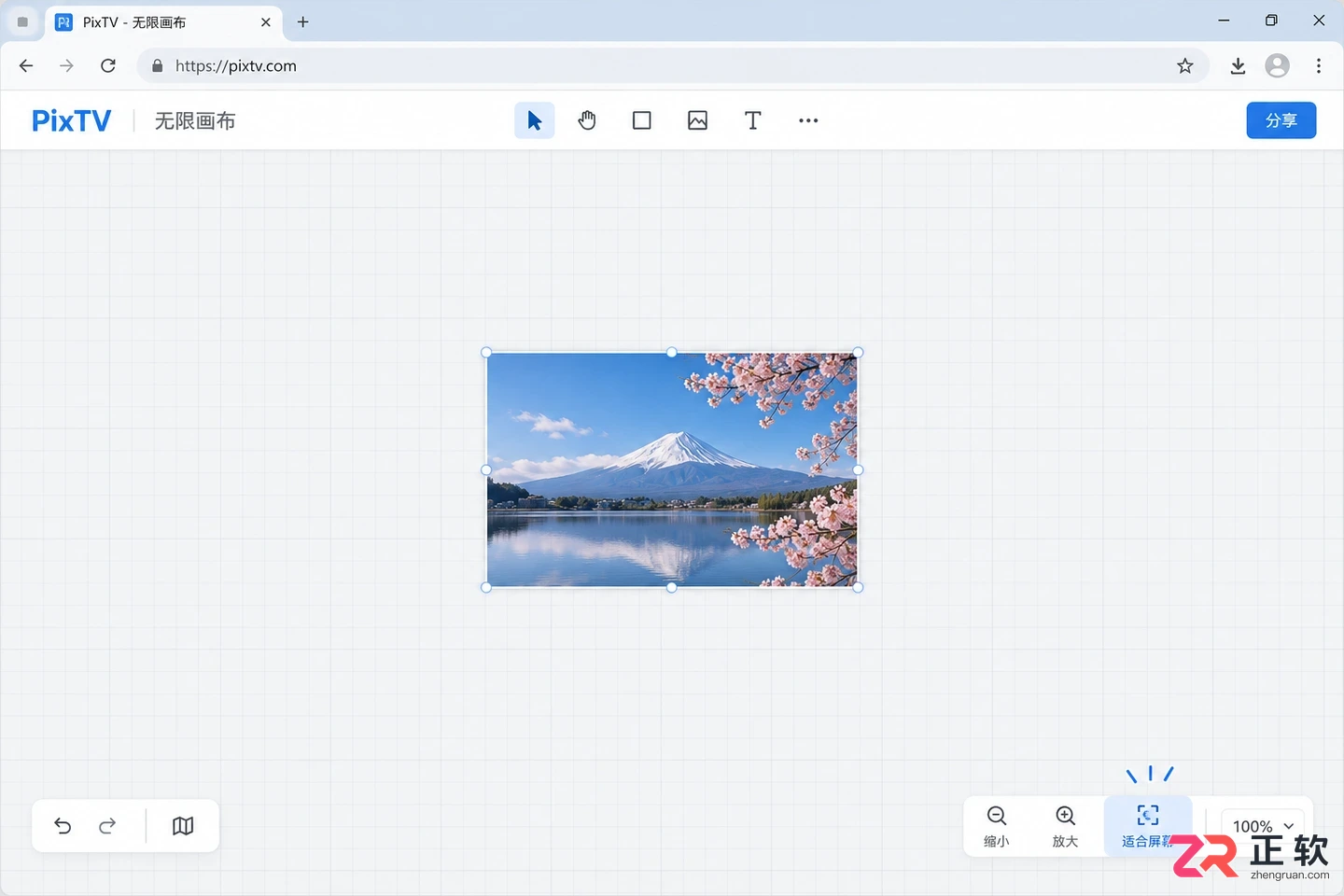
Task: Bookmark this page with star icon
Action: (x=1185, y=65)
